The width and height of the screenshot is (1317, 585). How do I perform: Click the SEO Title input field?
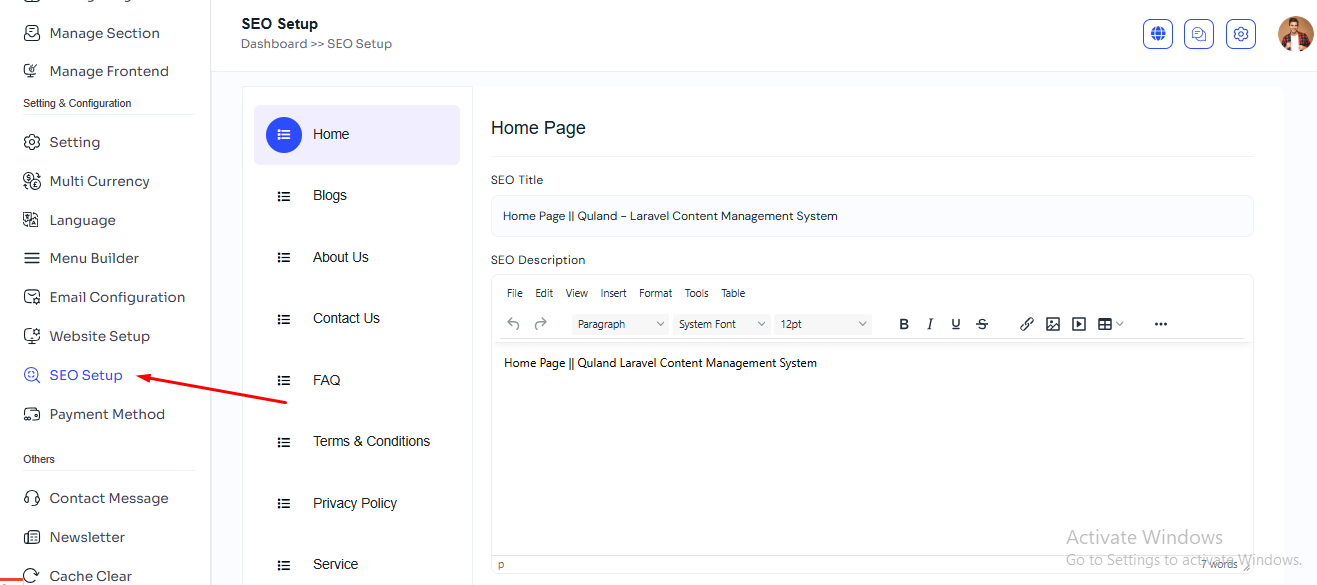(871, 216)
